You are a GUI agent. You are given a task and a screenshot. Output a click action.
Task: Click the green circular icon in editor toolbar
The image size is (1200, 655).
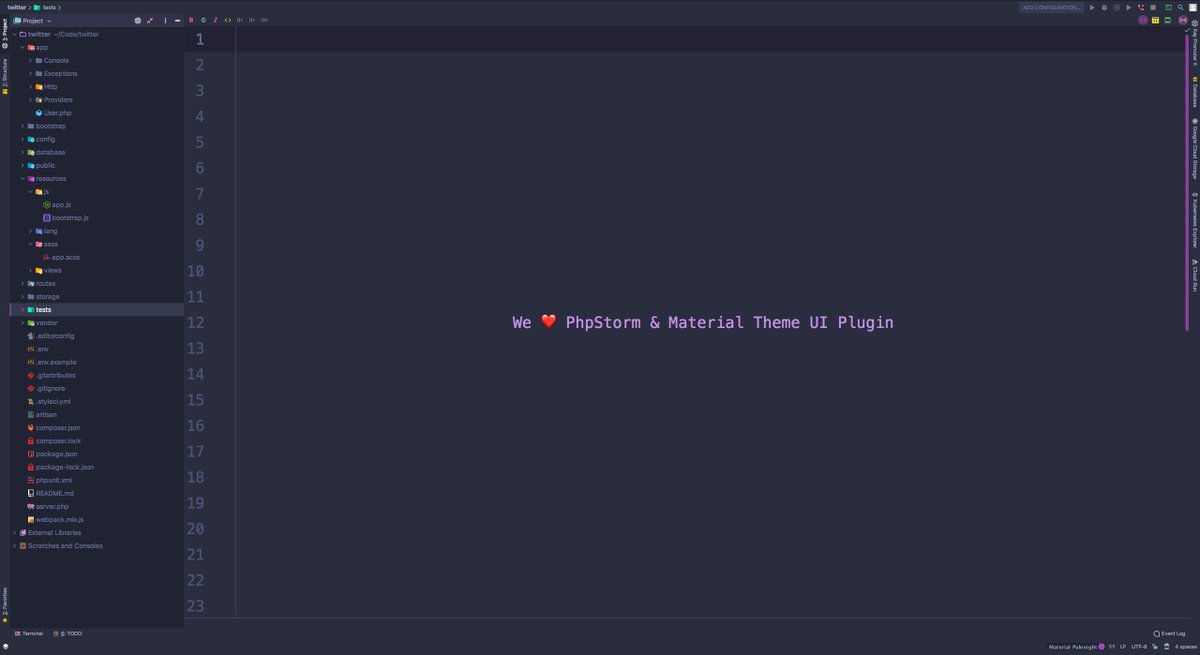tap(203, 20)
